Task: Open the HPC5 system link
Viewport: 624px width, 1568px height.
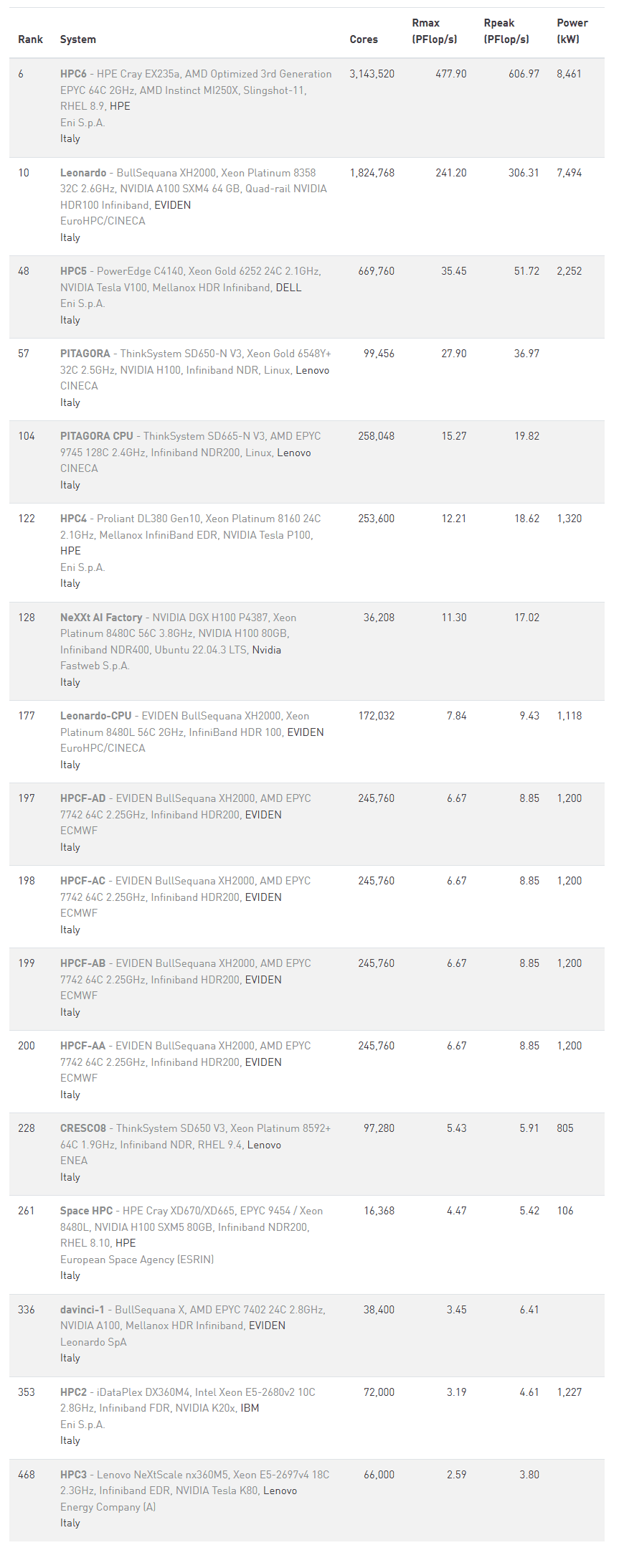Action: click(73, 271)
